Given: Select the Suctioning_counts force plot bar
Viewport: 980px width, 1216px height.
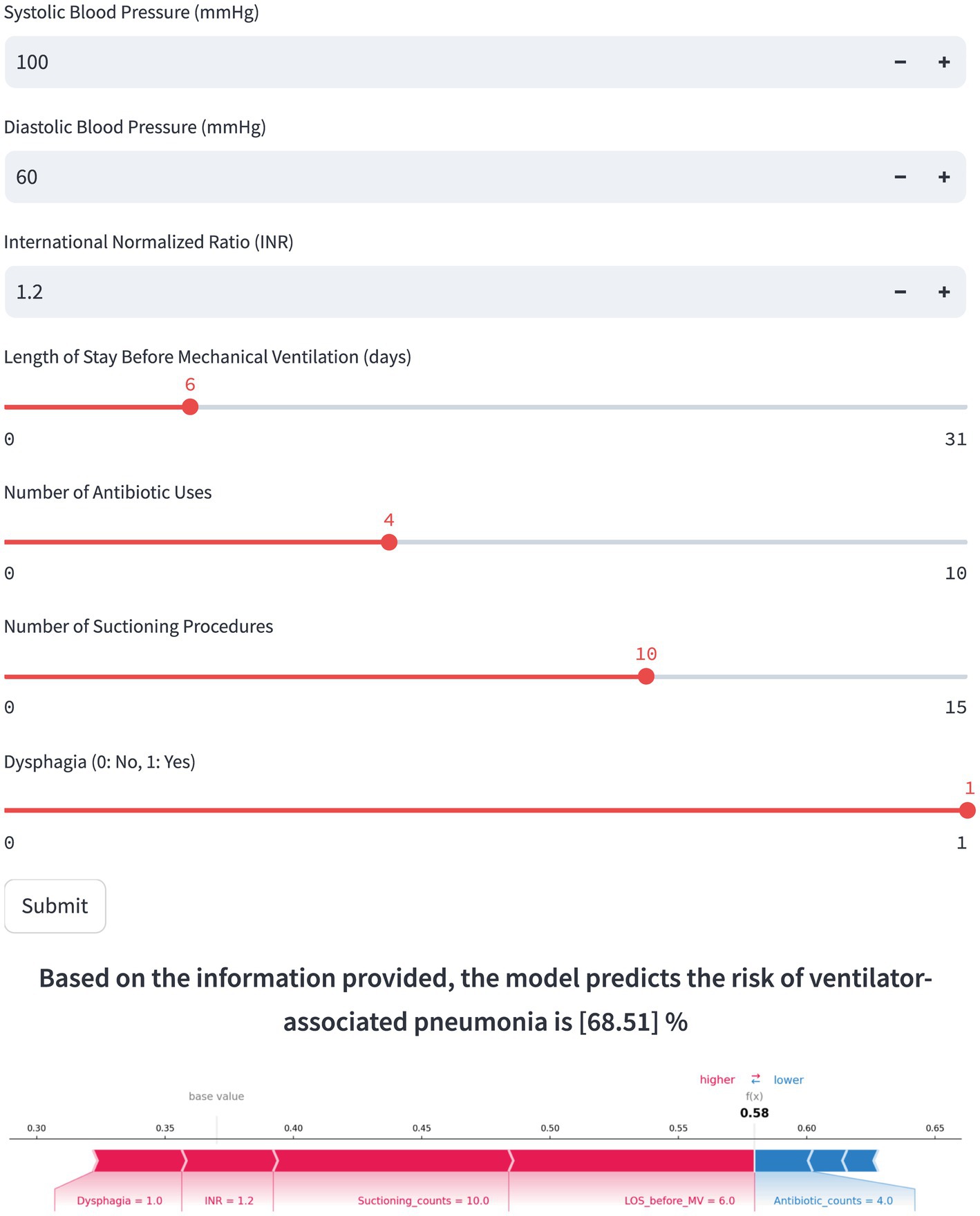Looking at the screenshot, I should [x=392, y=1161].
